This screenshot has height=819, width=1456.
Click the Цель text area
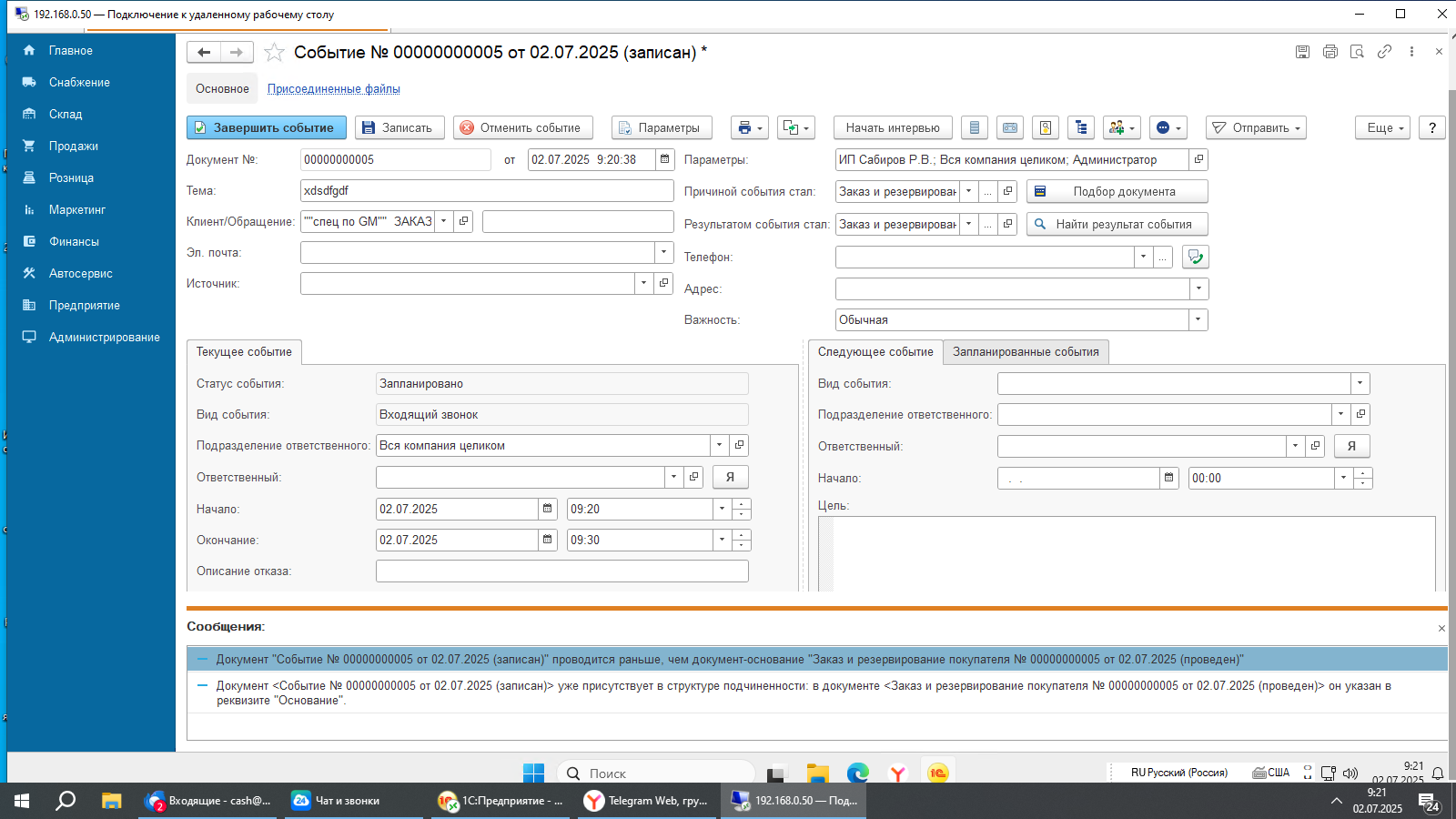click(x=1127, y=553)
